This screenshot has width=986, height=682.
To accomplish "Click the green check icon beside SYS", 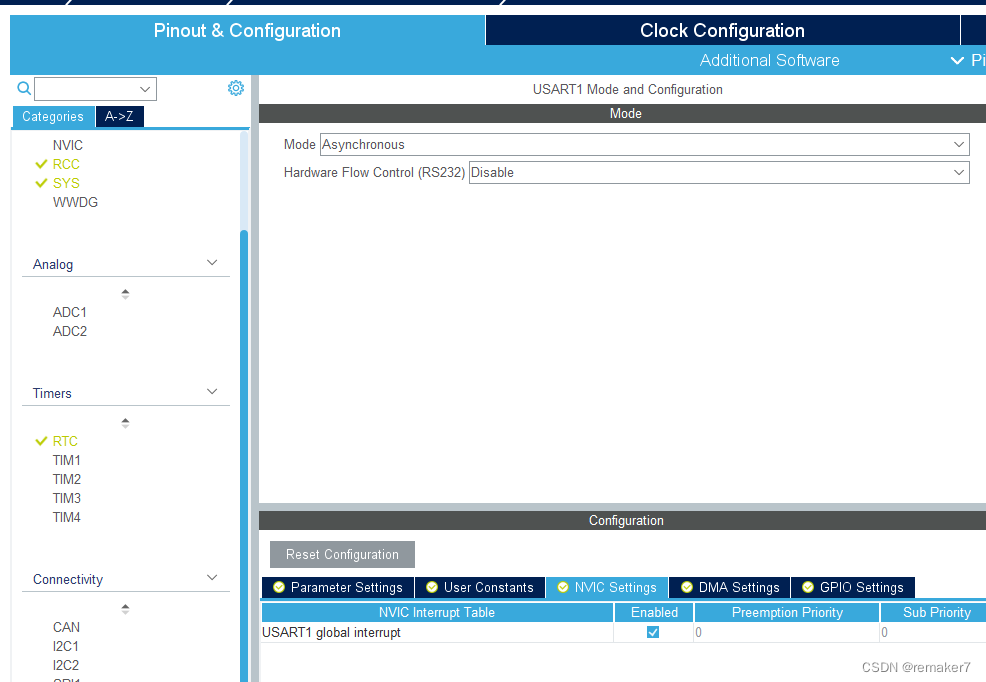I will click(x=42, y=183).
